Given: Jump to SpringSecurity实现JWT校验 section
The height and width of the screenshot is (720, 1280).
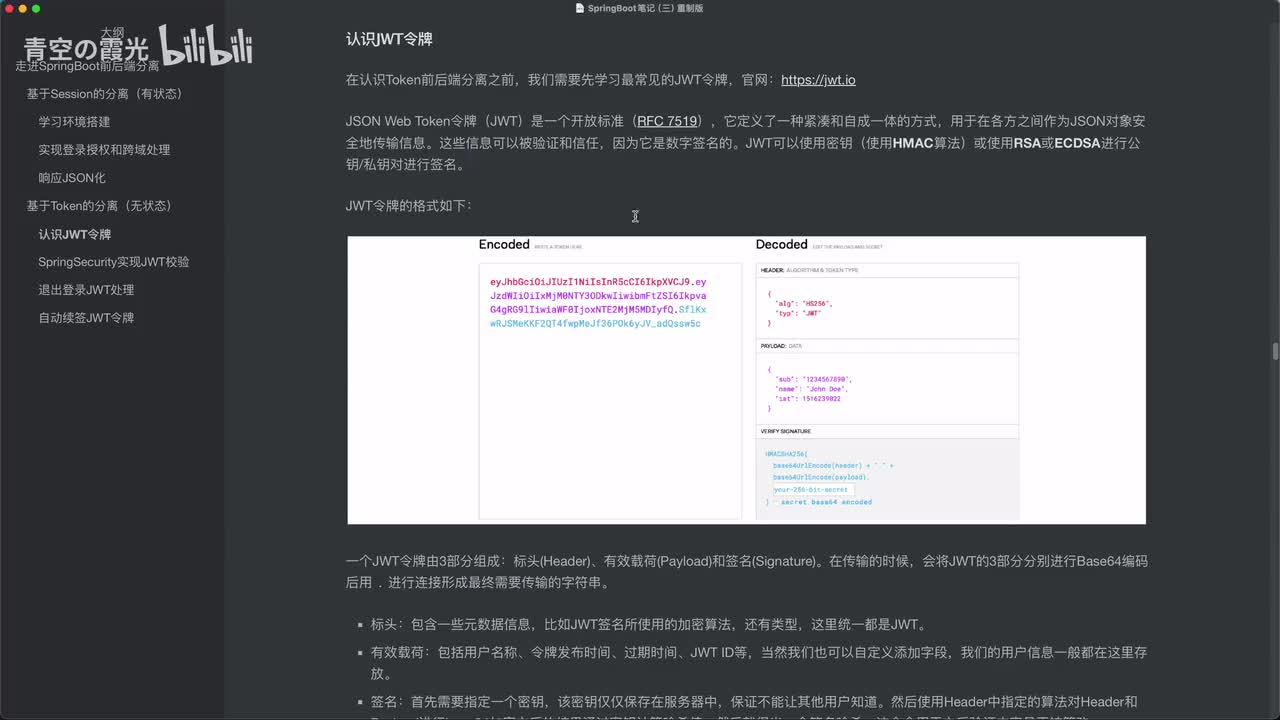Looking at the screenshot, I should click(x=114, y=262).
